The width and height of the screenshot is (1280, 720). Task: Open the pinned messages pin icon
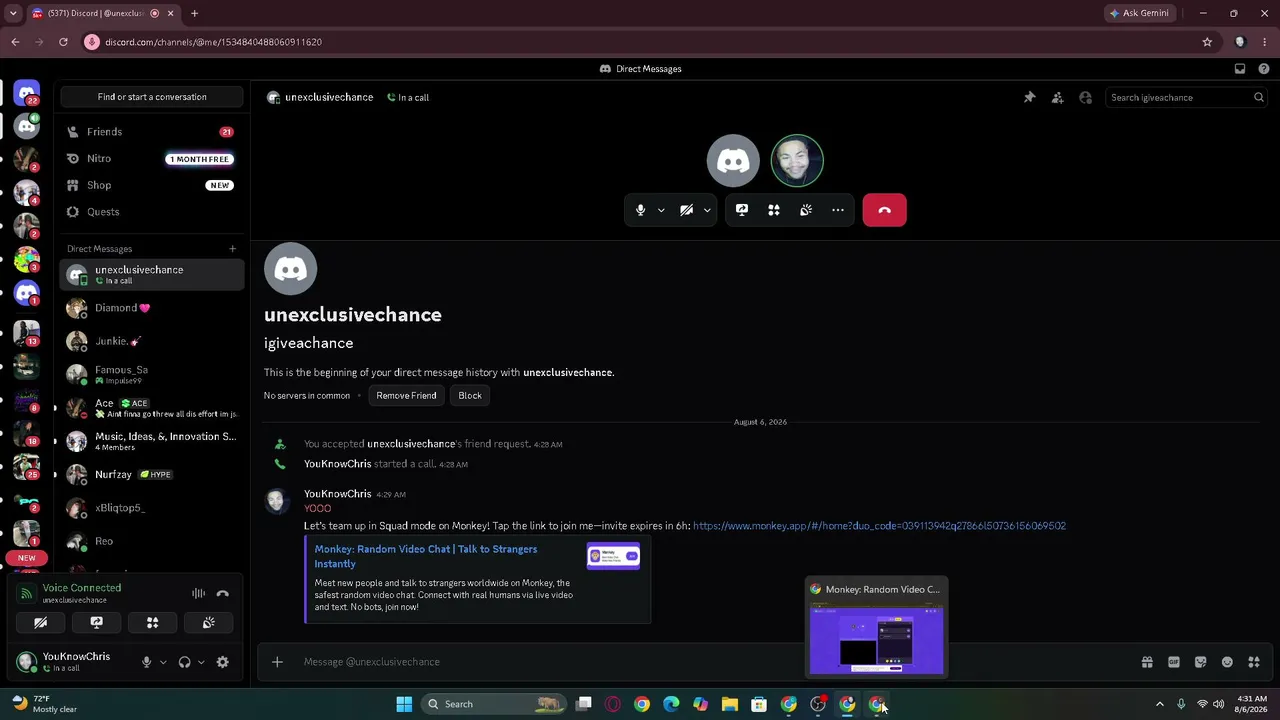tap(1029, 97)
